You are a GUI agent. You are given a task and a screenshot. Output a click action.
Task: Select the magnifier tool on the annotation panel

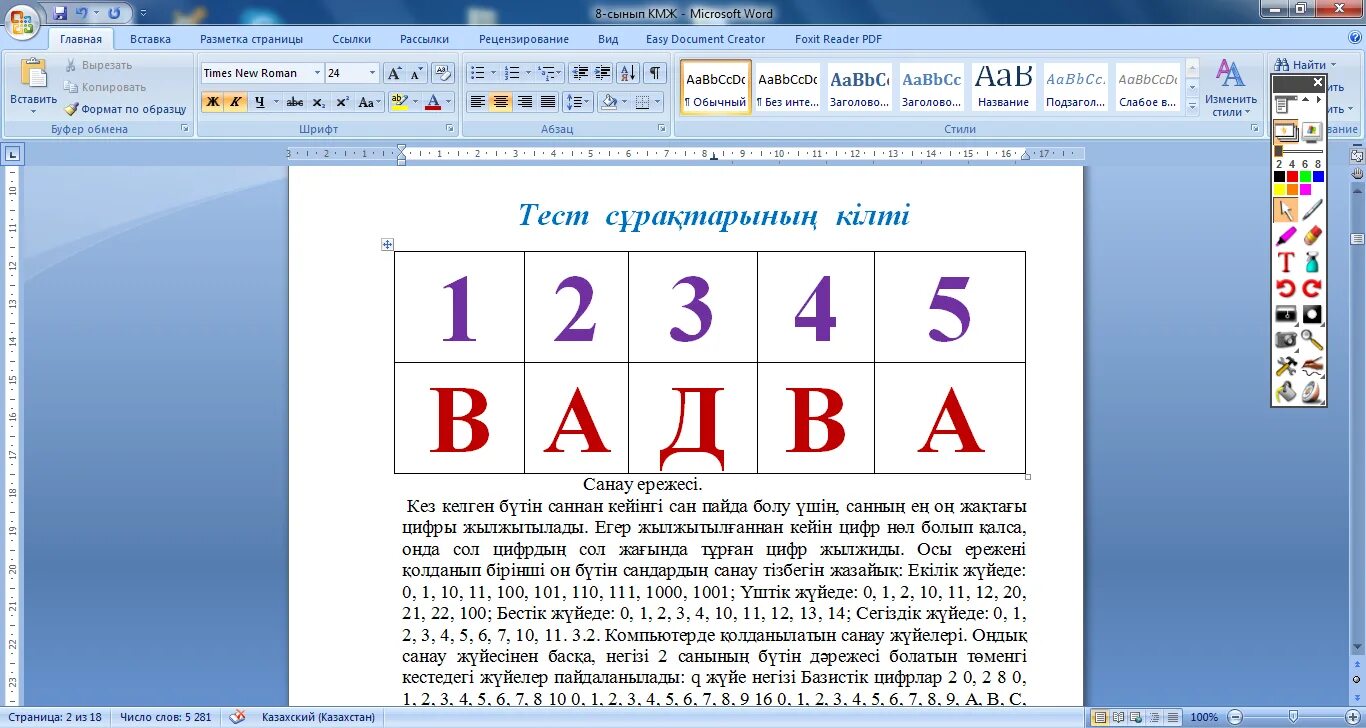pos(1310,340)
